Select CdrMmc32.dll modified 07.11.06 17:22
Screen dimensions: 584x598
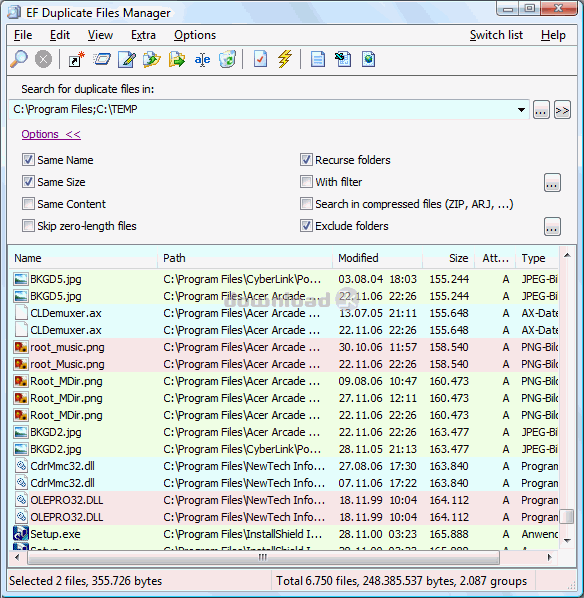point(284,483)
